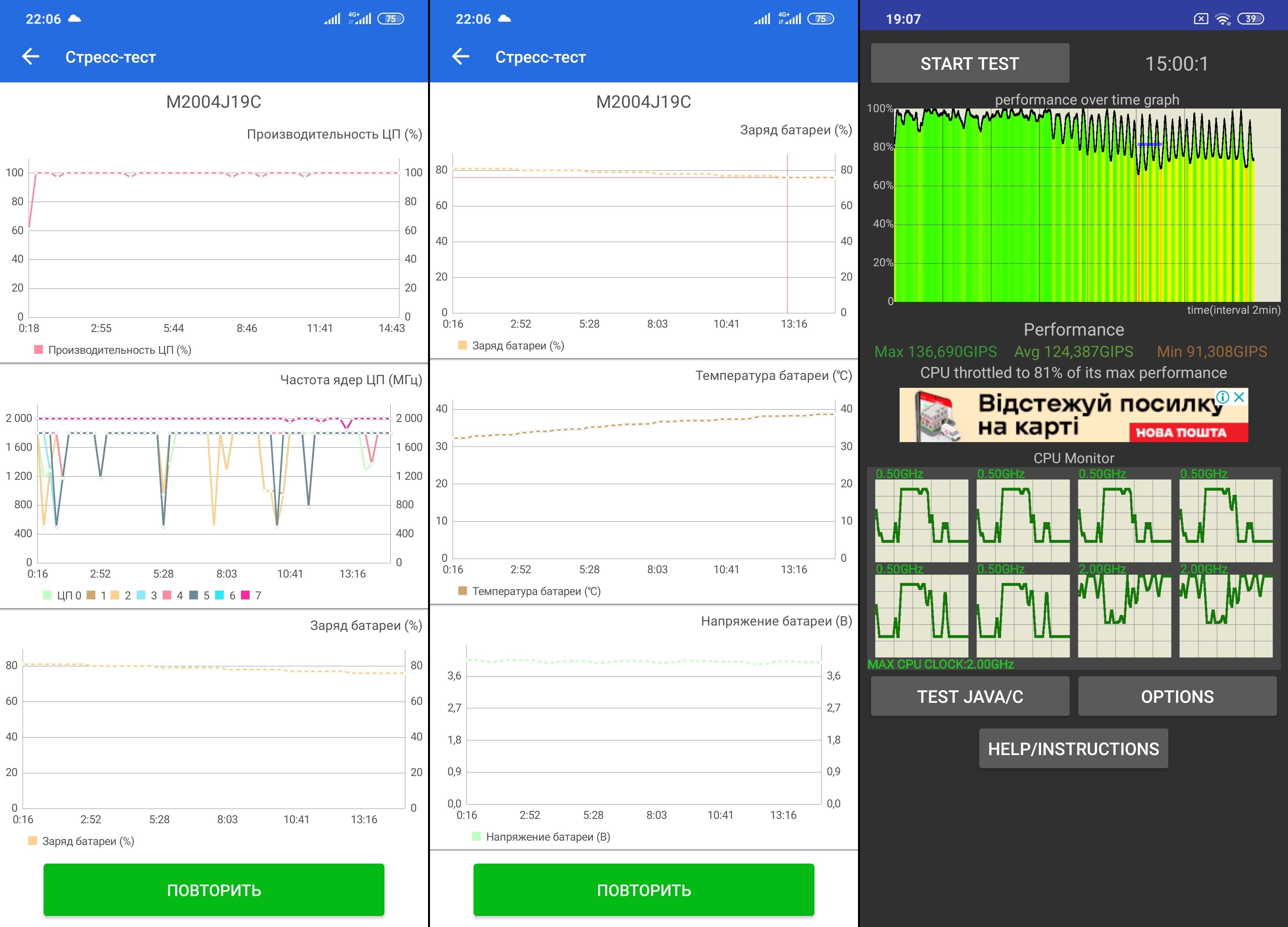Toggle Температура батареи legend entry

coord(529,591)
